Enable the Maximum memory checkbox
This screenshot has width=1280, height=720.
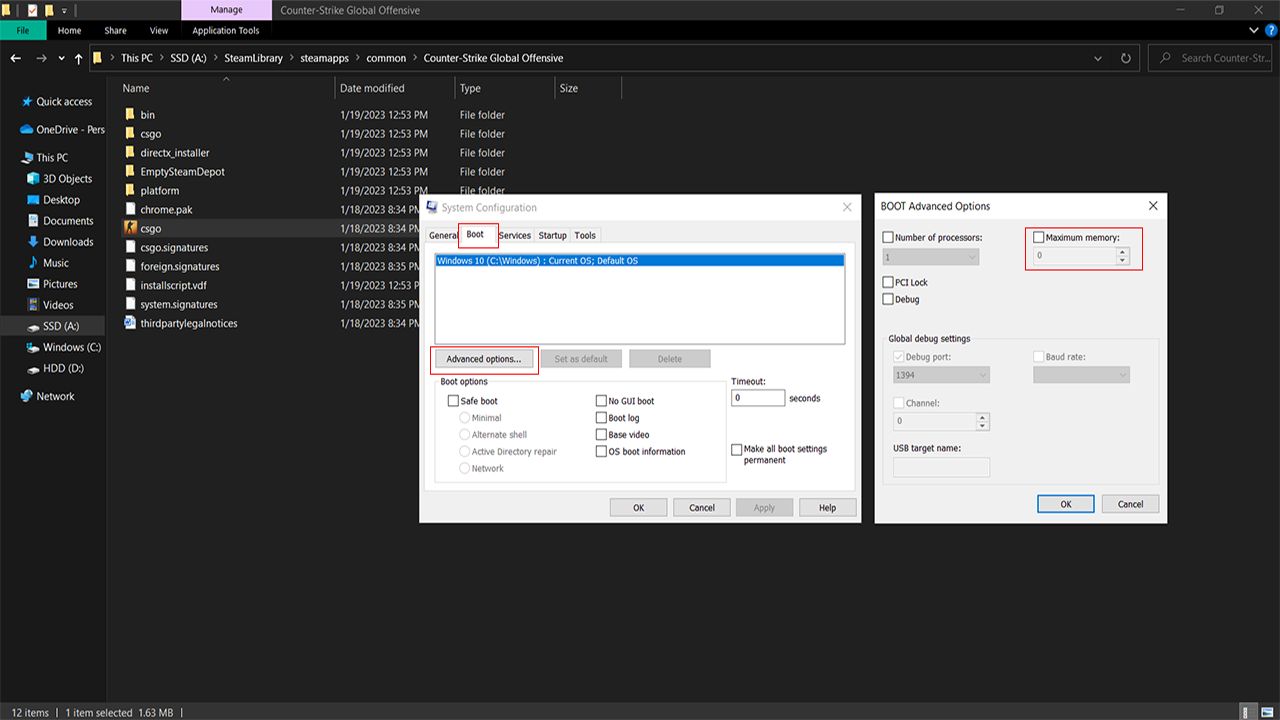tap(1039, 237)
